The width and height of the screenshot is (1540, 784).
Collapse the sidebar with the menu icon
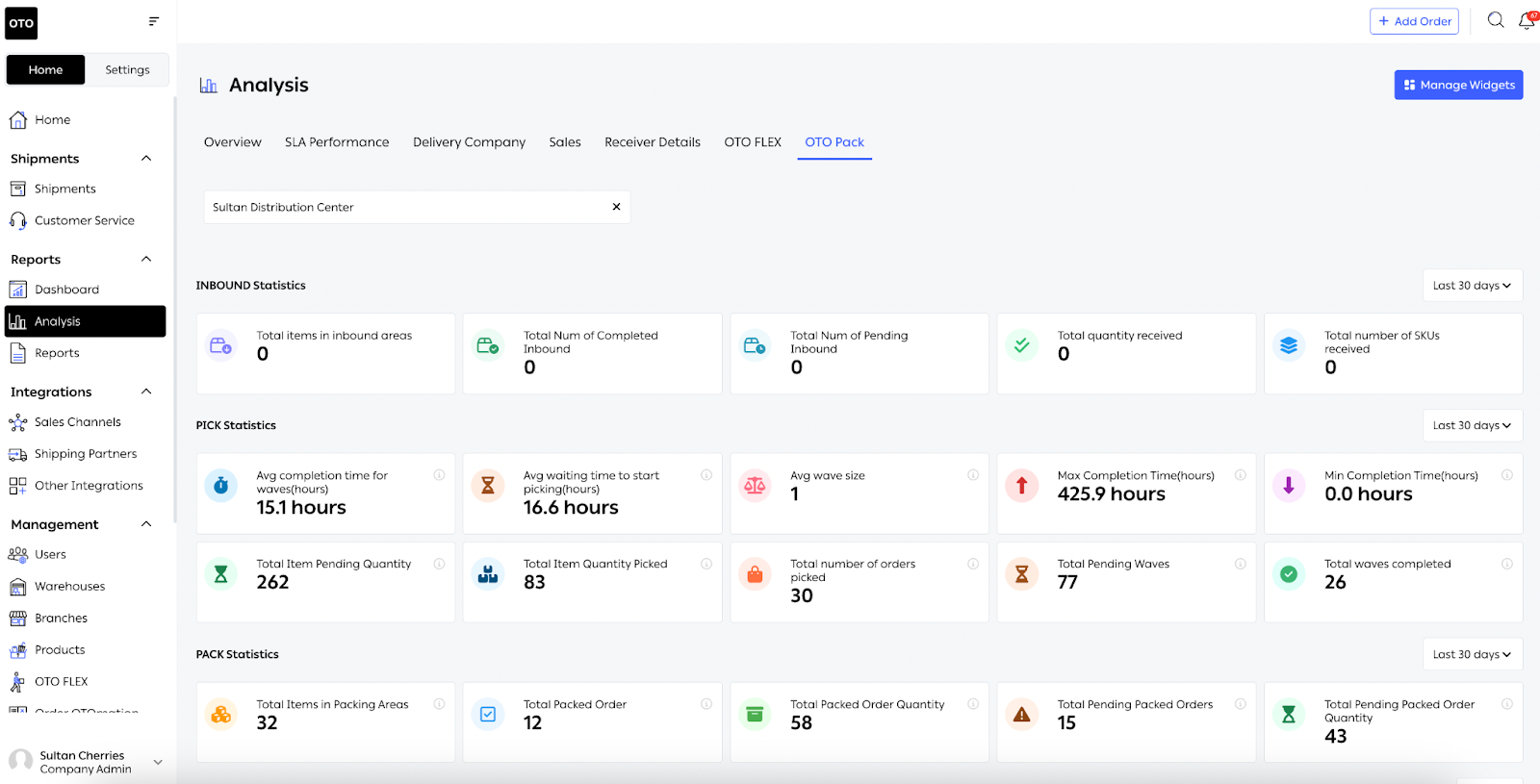pos(154,21)
